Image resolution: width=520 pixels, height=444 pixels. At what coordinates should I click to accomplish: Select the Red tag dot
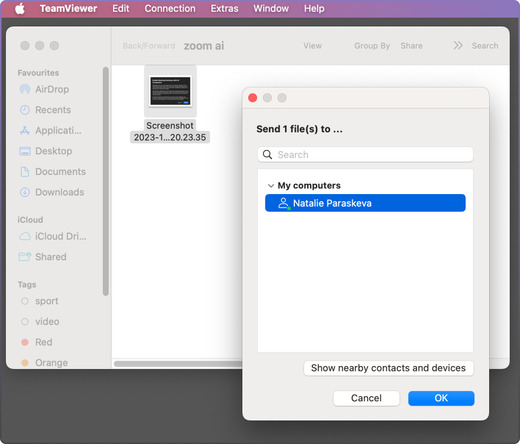coord(25,342)
